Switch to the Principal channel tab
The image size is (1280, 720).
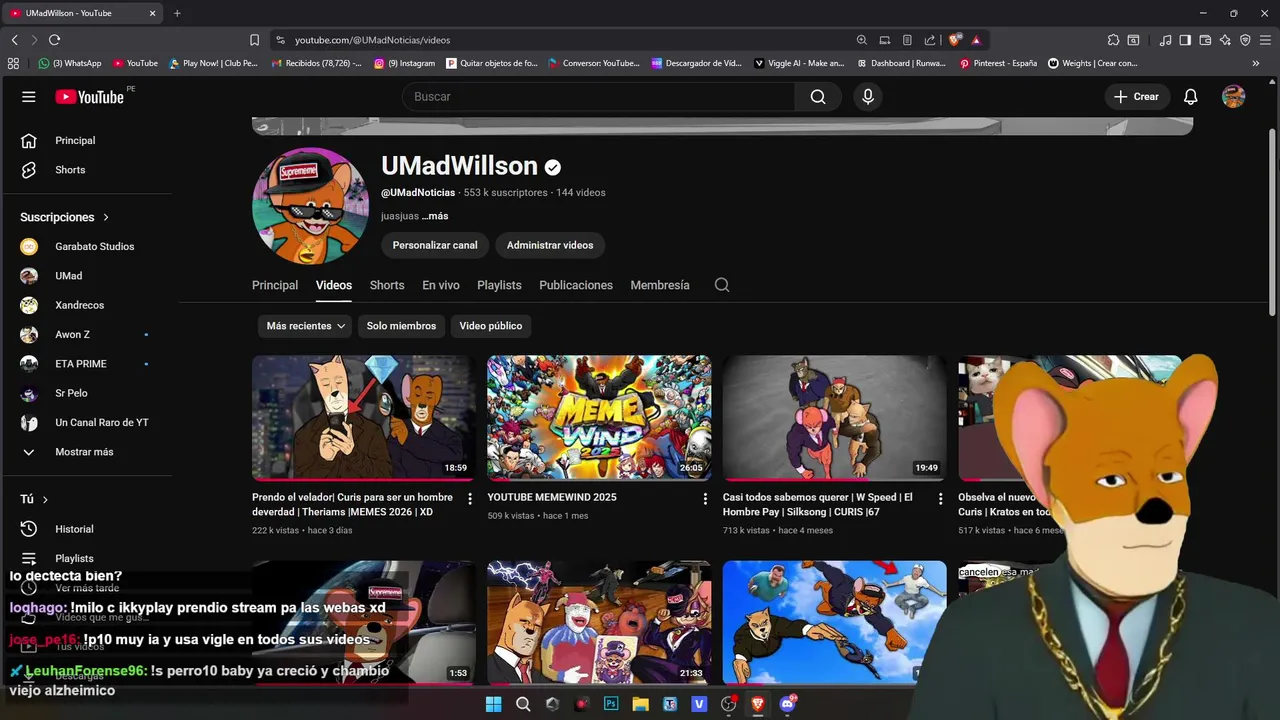(x=275, y=285)
